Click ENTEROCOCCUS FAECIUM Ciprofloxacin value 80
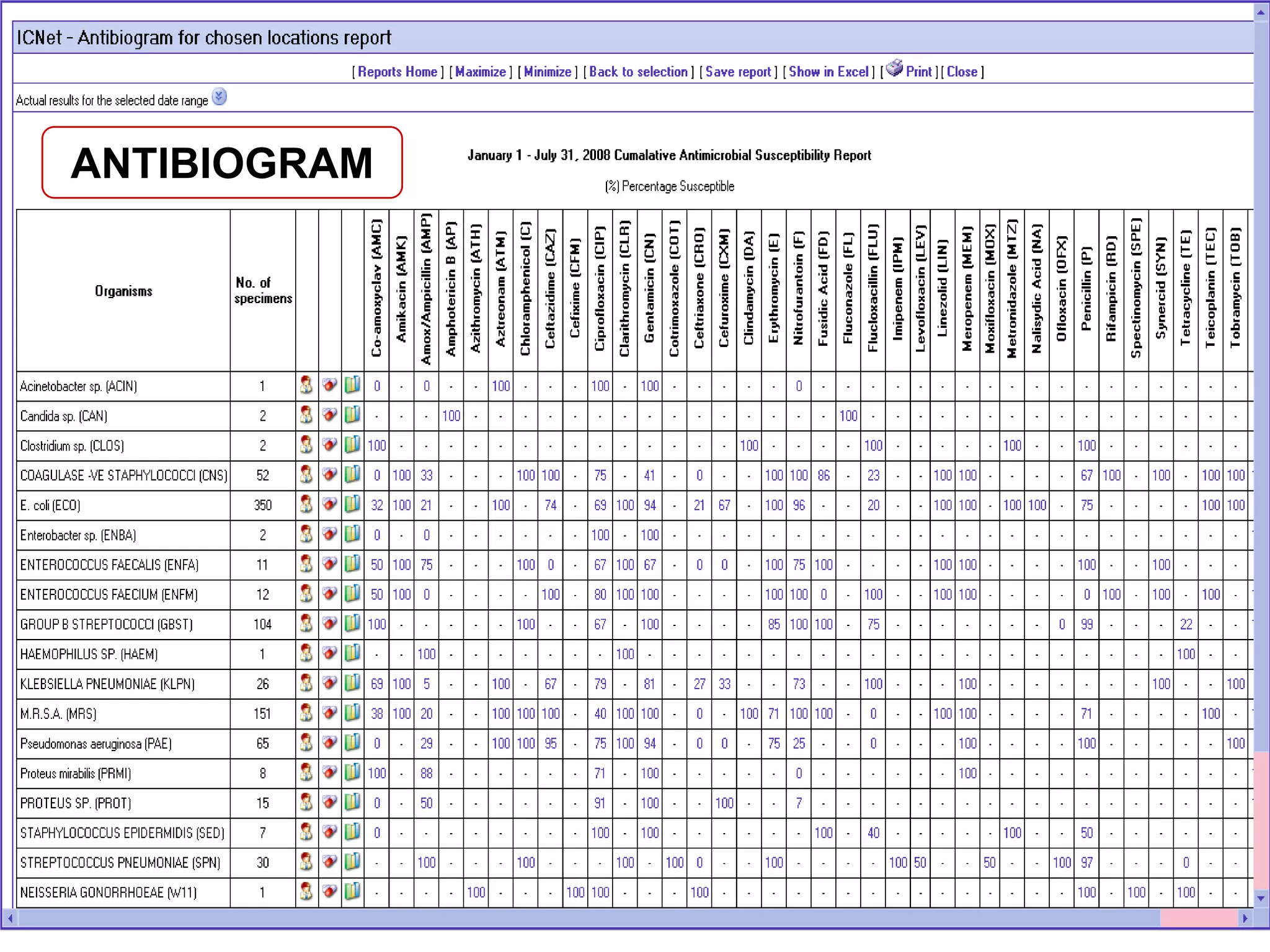 pyautogui.click(x=600, y=594)
